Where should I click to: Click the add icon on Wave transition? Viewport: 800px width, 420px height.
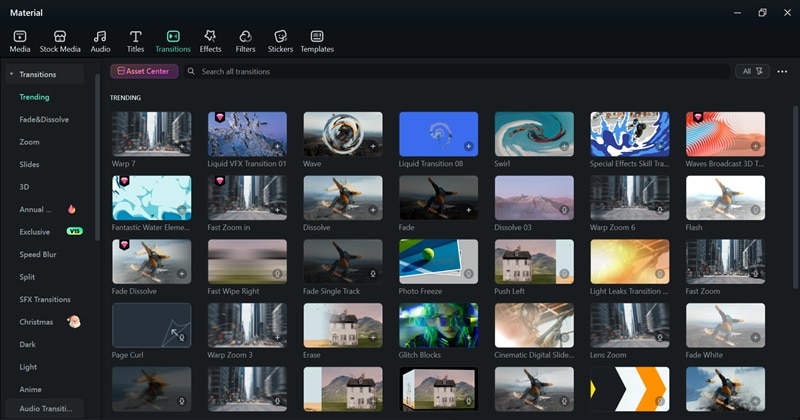pyautogui.click(x=373, y=146)
